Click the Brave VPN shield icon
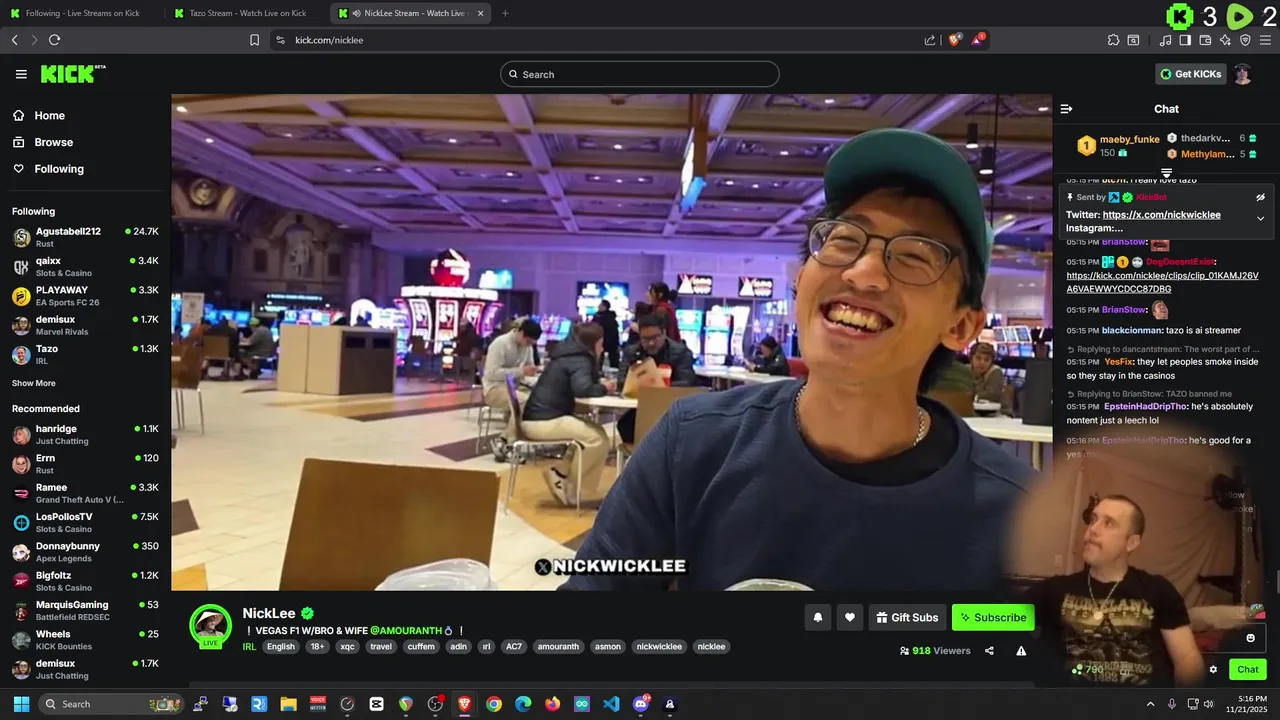1280x720 pixels. (x=1245, y=40)
